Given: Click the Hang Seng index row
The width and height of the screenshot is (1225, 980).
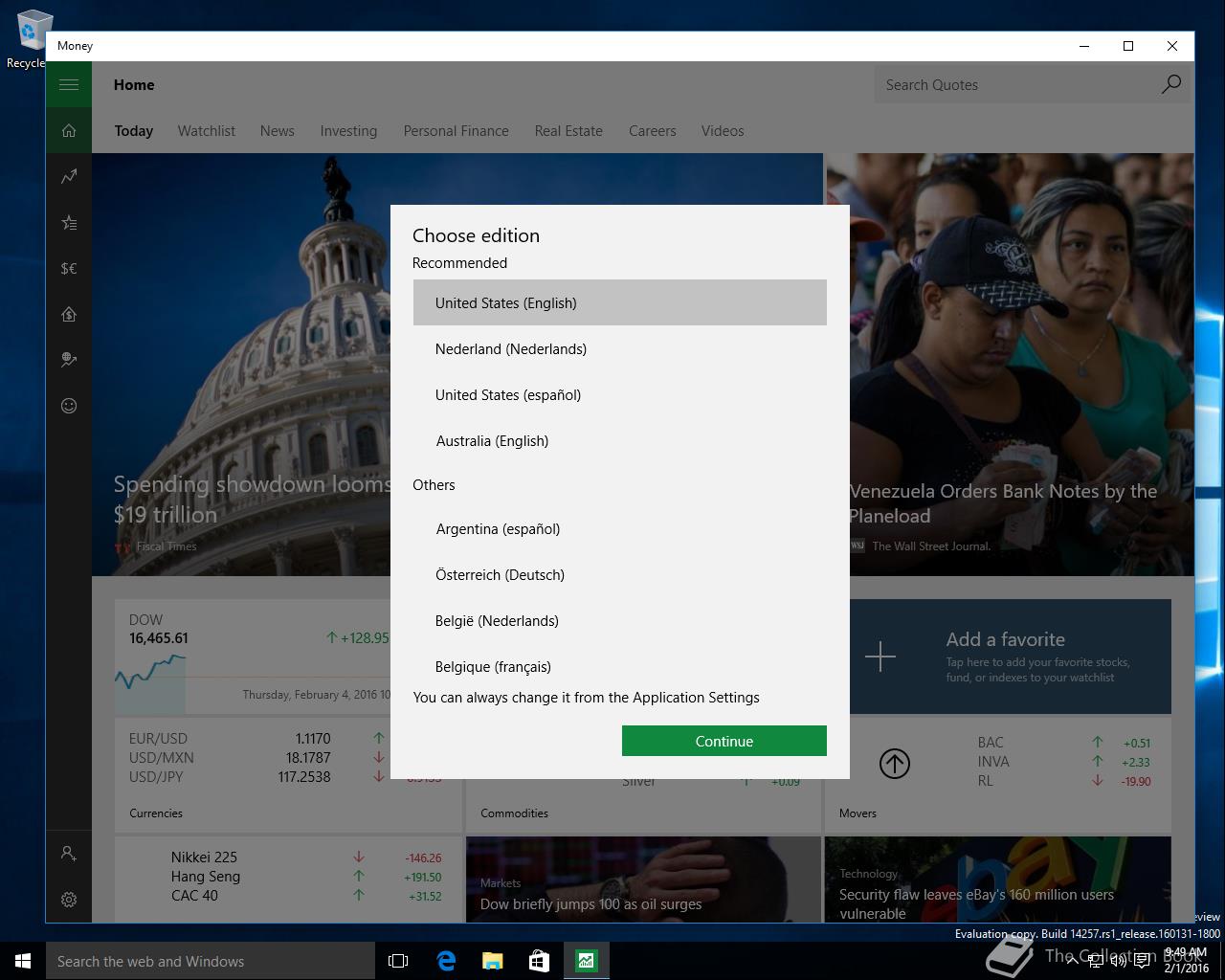Looking at the screenshot, I should tap(306, 877).
